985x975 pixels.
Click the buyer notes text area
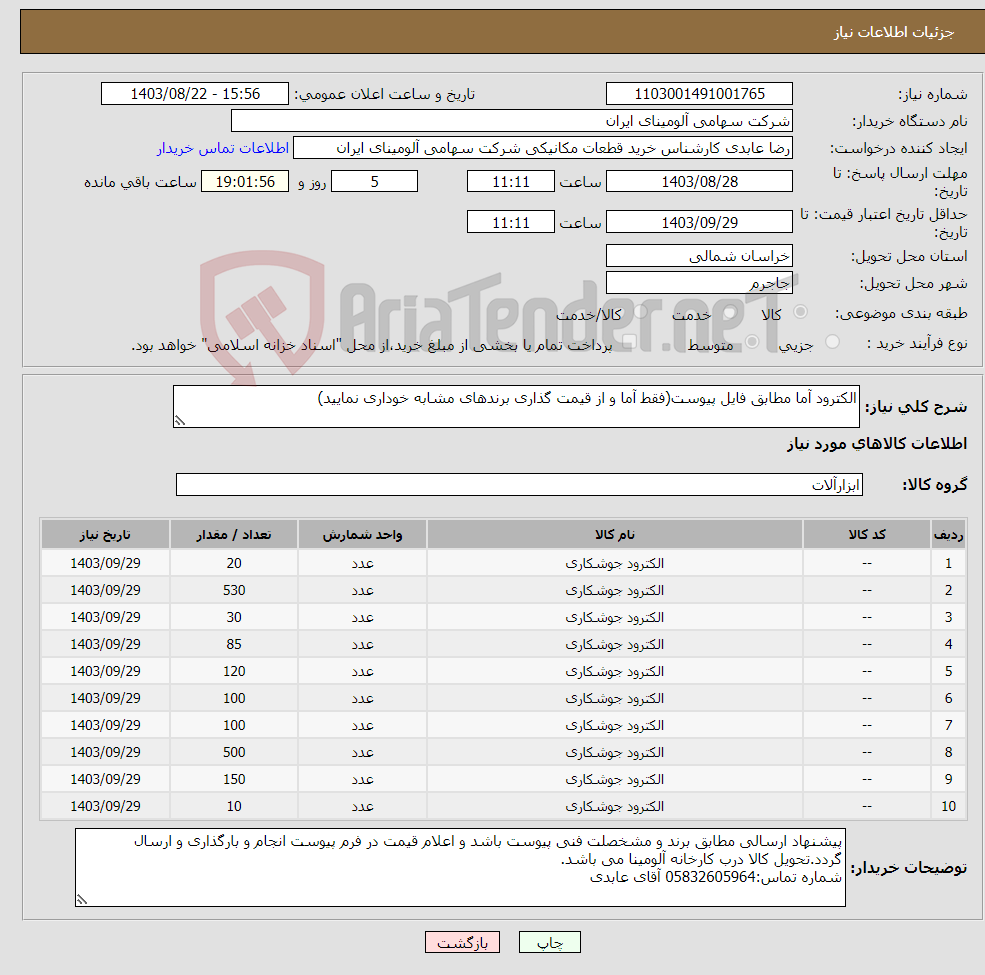click(460, 867)
